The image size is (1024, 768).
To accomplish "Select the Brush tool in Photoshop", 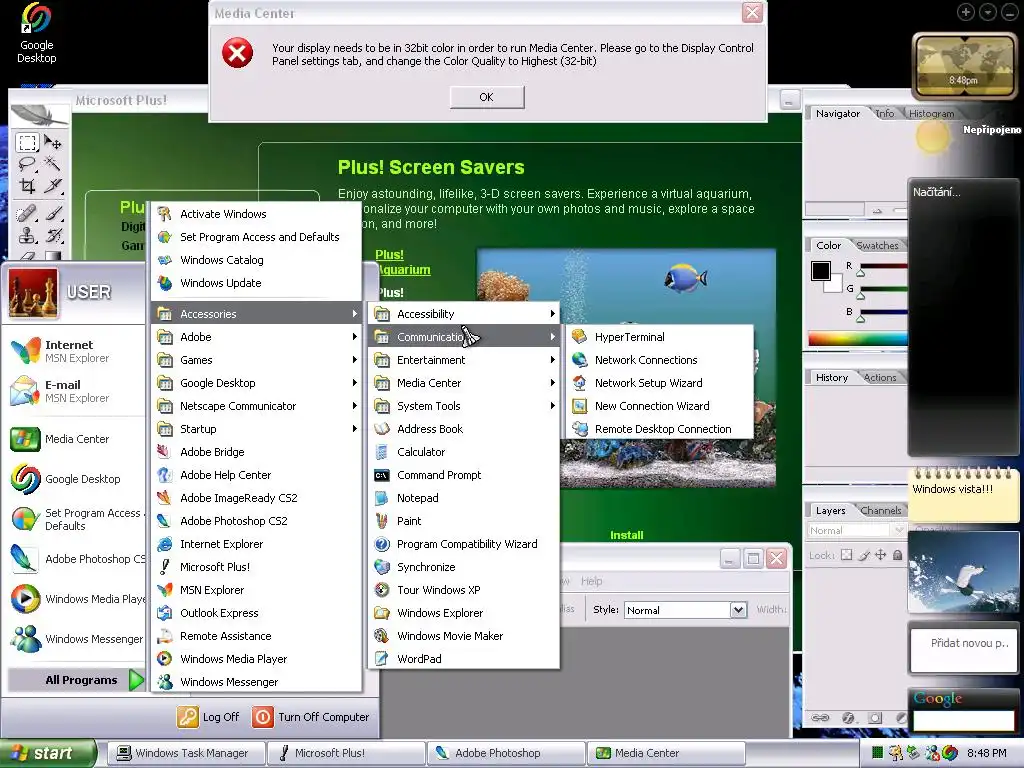I will tap(53, 214).
